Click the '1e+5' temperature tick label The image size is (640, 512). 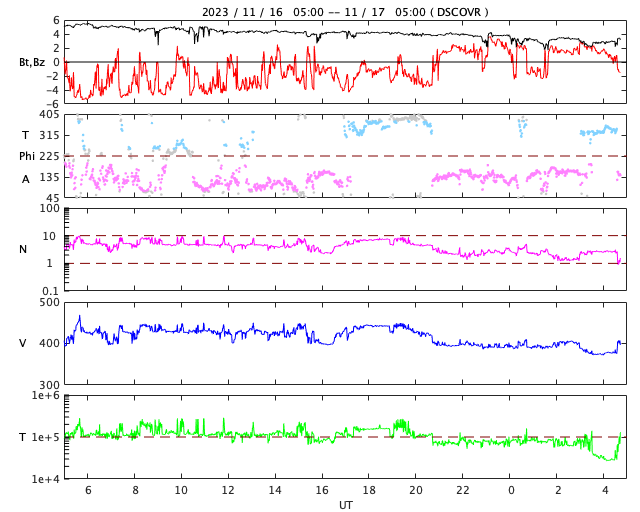click(x=45, y=437)
